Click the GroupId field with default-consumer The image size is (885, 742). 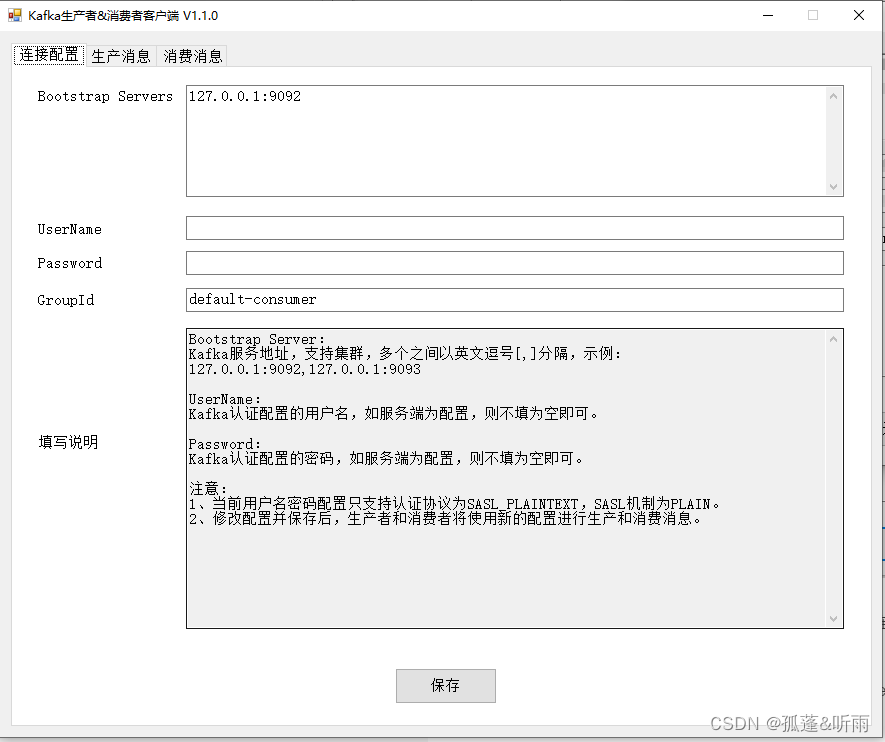pyautogui.click(x=515, y=300)
